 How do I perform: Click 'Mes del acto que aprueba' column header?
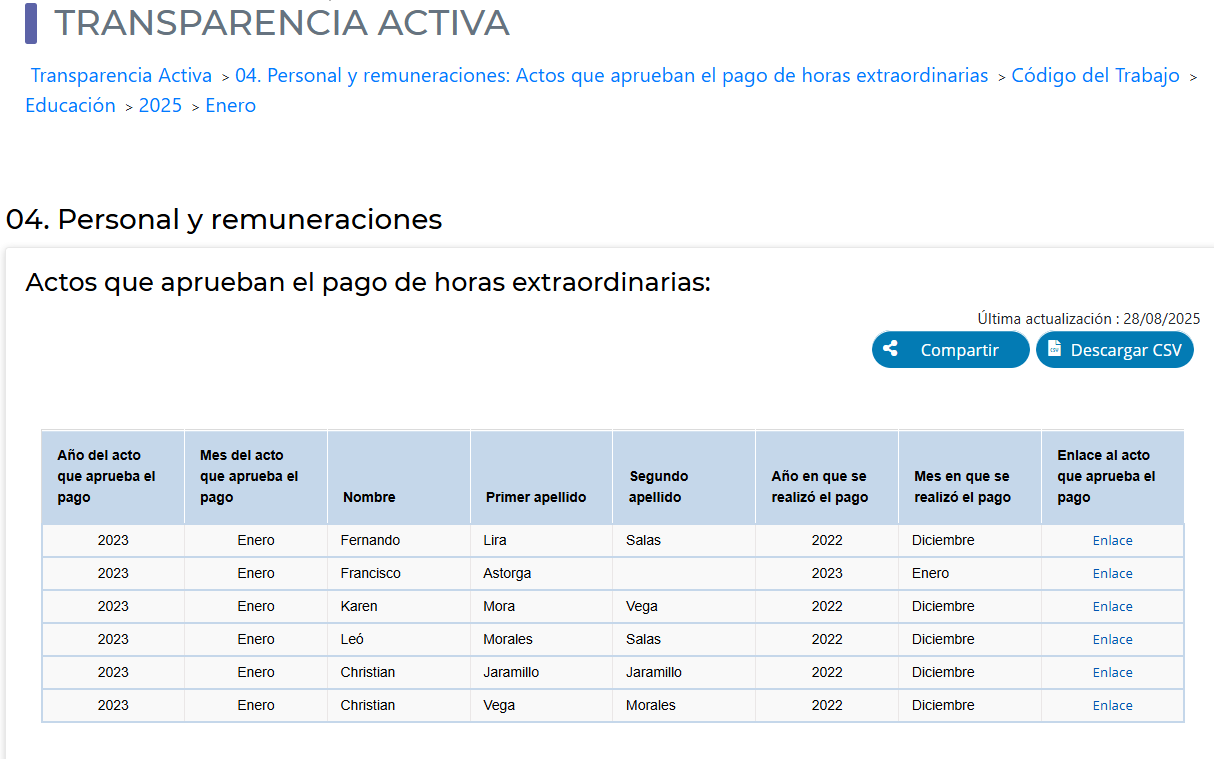[x=256, y=477]
